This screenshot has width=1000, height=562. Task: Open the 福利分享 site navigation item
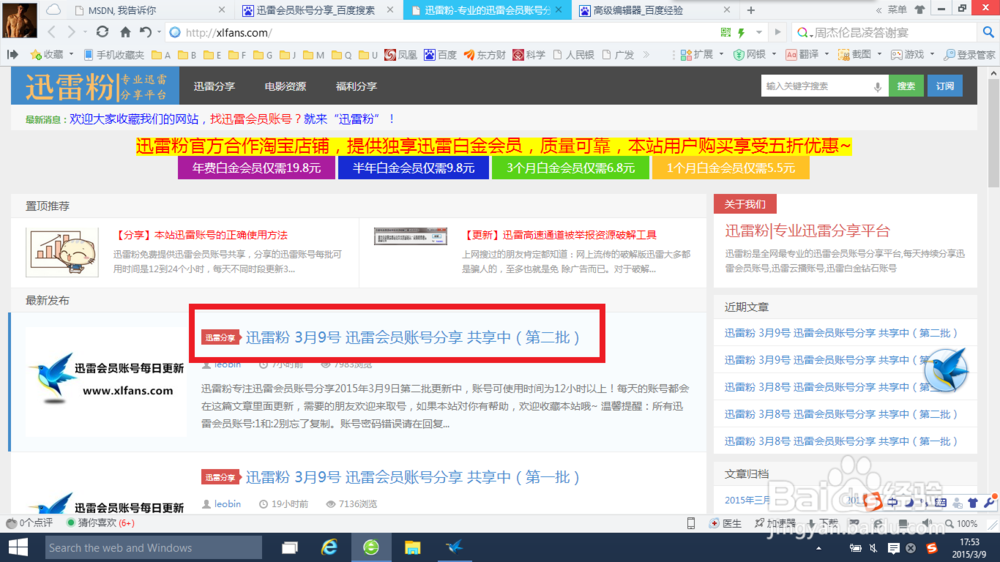pyautogui.click(x=356, y=86)
